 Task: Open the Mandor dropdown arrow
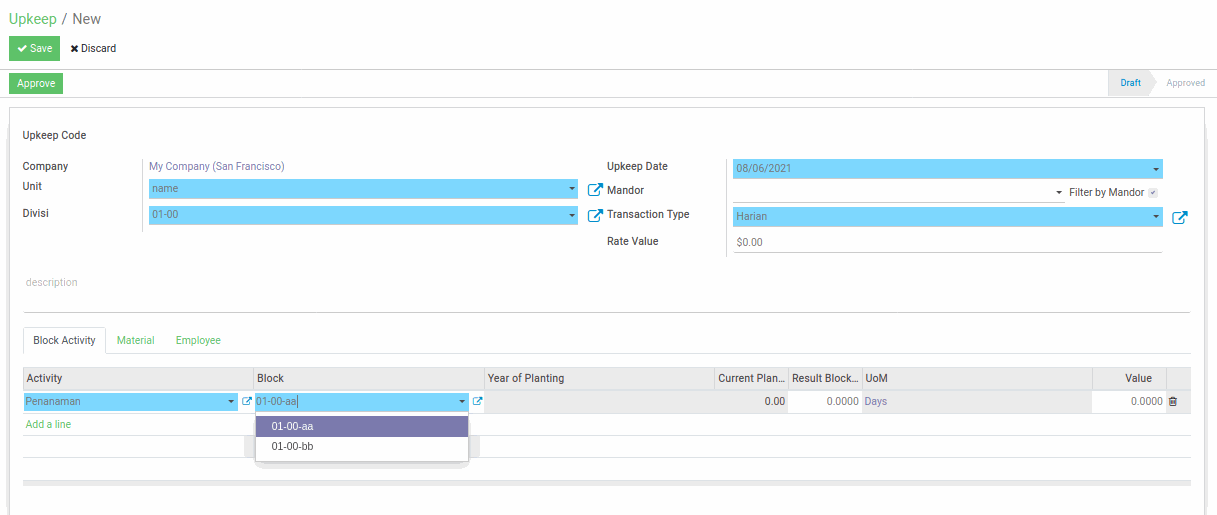[1059, 193]
